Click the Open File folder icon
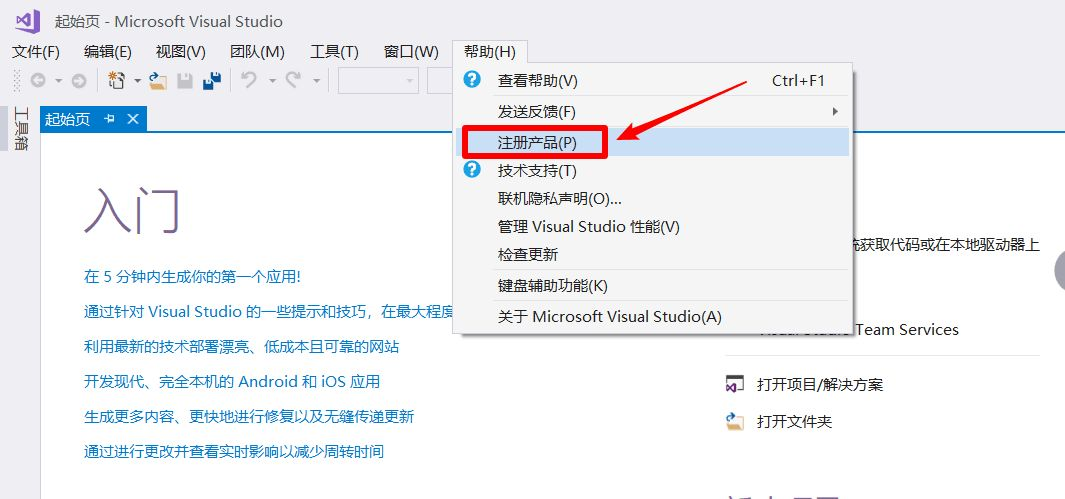This screenshot has width=1065, height=499. [x=158, y=81]
